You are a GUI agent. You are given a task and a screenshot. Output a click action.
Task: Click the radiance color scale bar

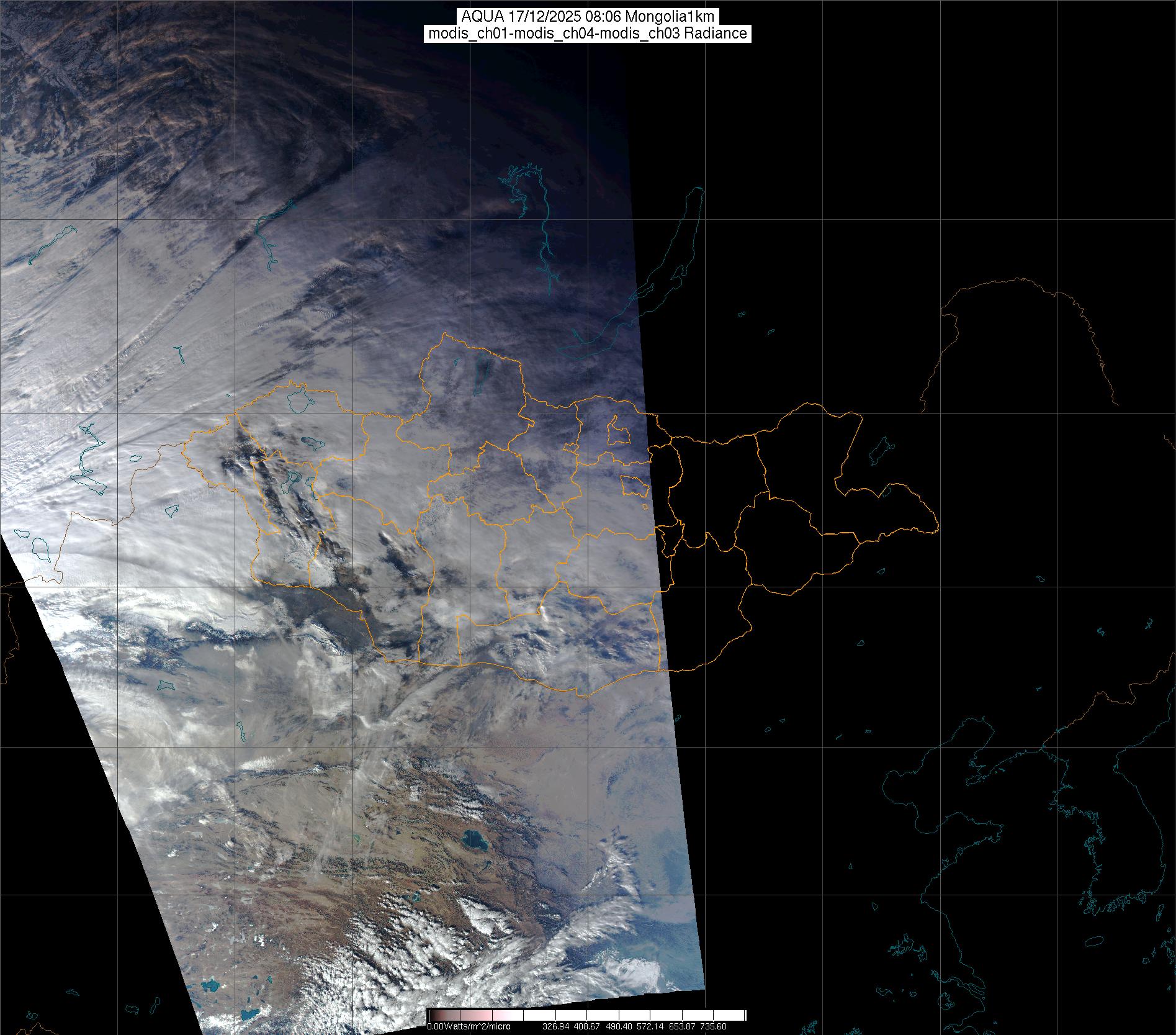click(x=586, y=1015)
